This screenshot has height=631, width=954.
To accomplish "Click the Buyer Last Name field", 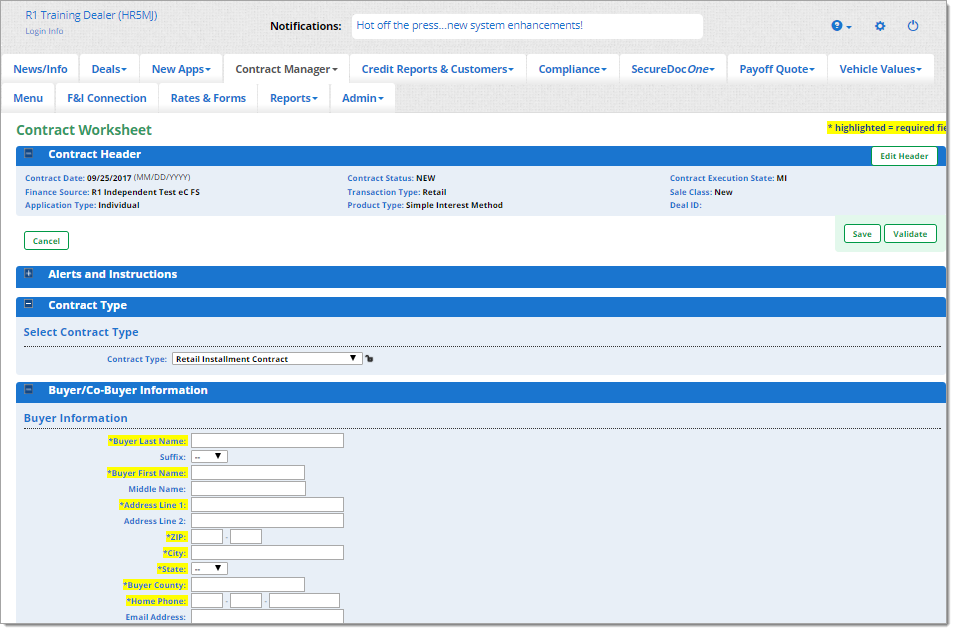I will [x=267, y=441].
